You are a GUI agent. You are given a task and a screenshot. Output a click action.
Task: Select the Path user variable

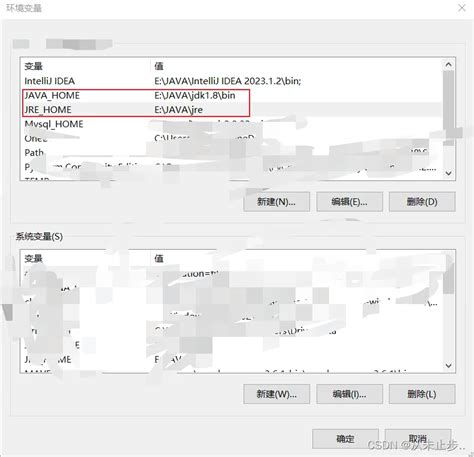tap(232, 153)
